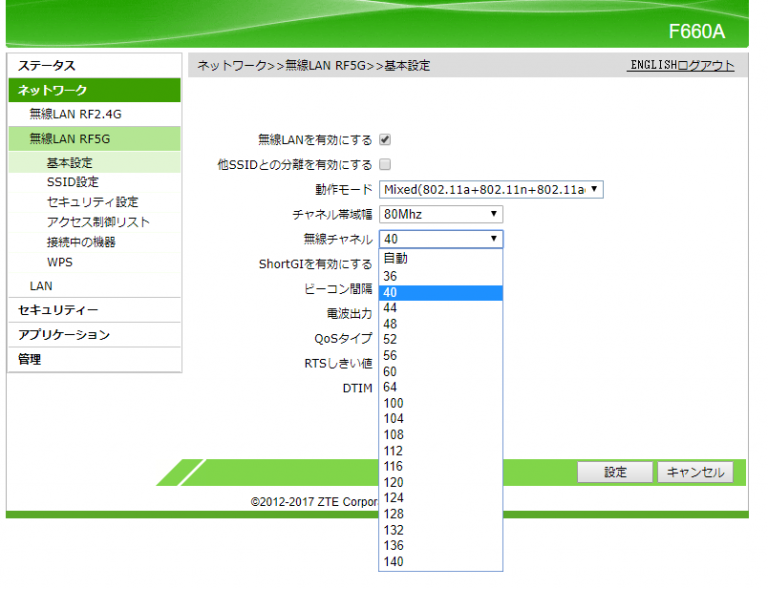Open the アプリケーション menu
This screenshot has width=768, height=589.
[95, 335]
